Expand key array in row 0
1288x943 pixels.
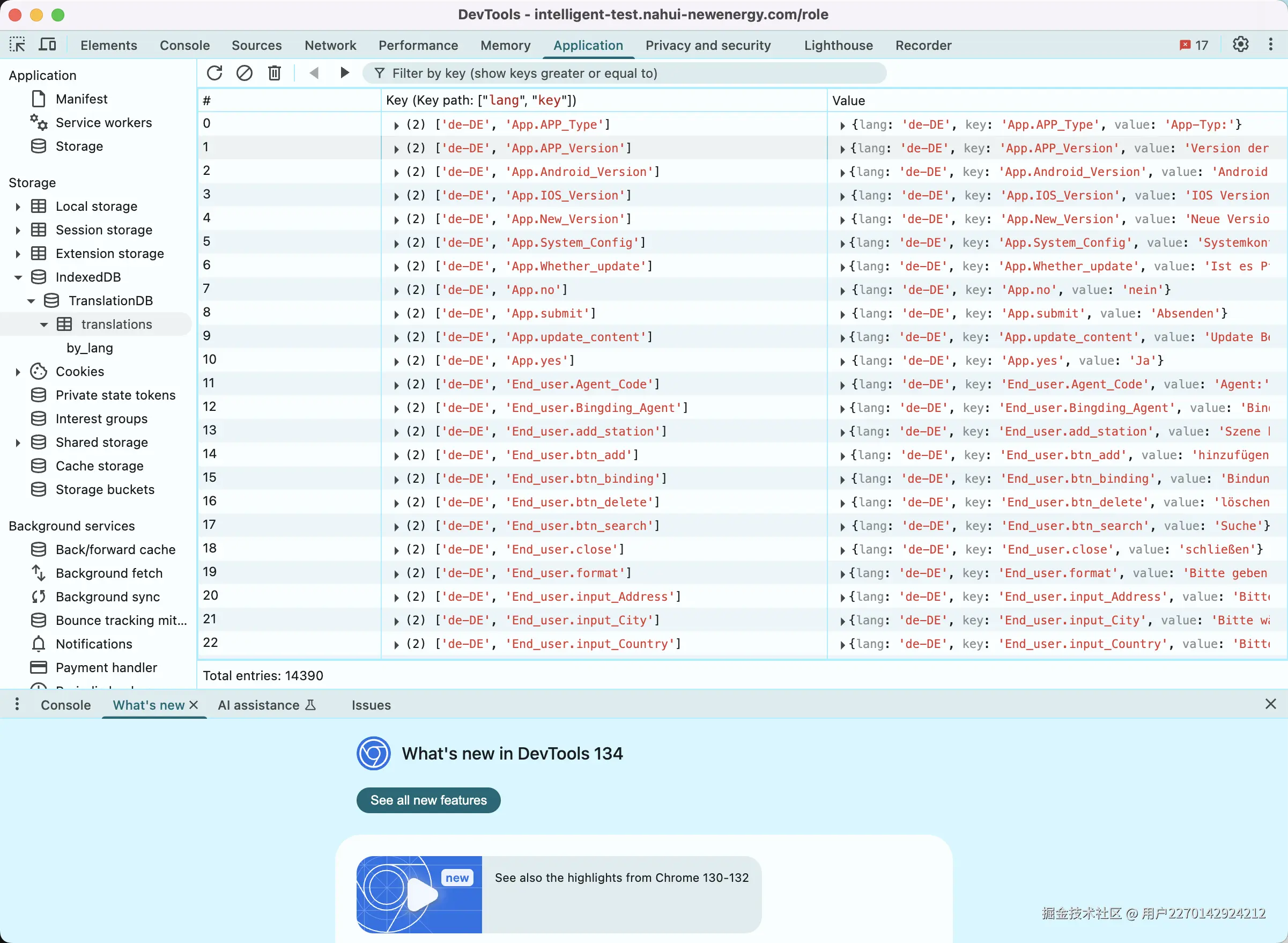coord(396,125)
